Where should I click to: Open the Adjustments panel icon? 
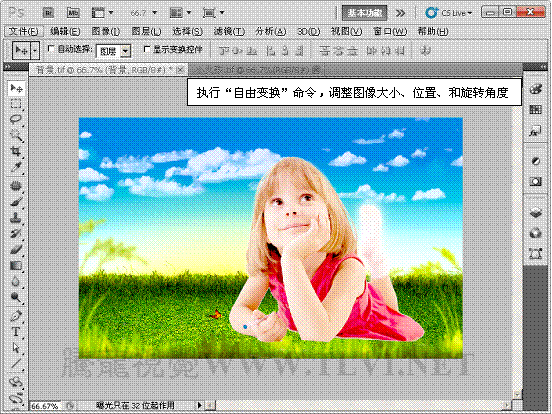(x=535, y=161)
